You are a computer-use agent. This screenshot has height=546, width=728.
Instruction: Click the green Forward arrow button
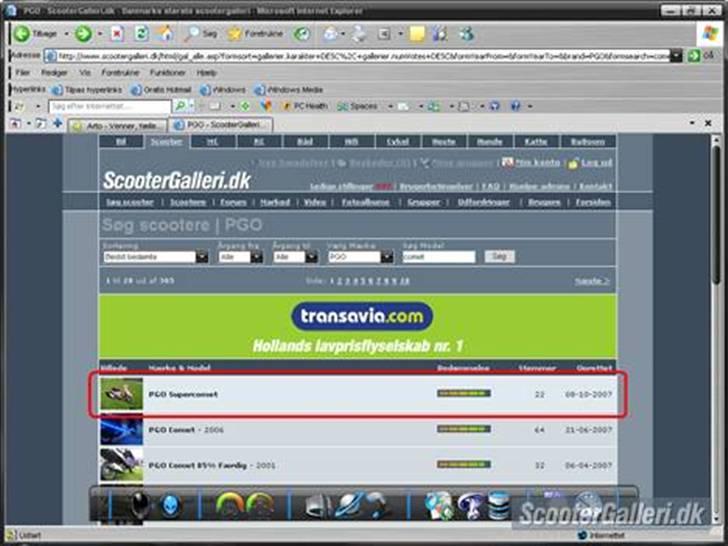tap(83, 34)
